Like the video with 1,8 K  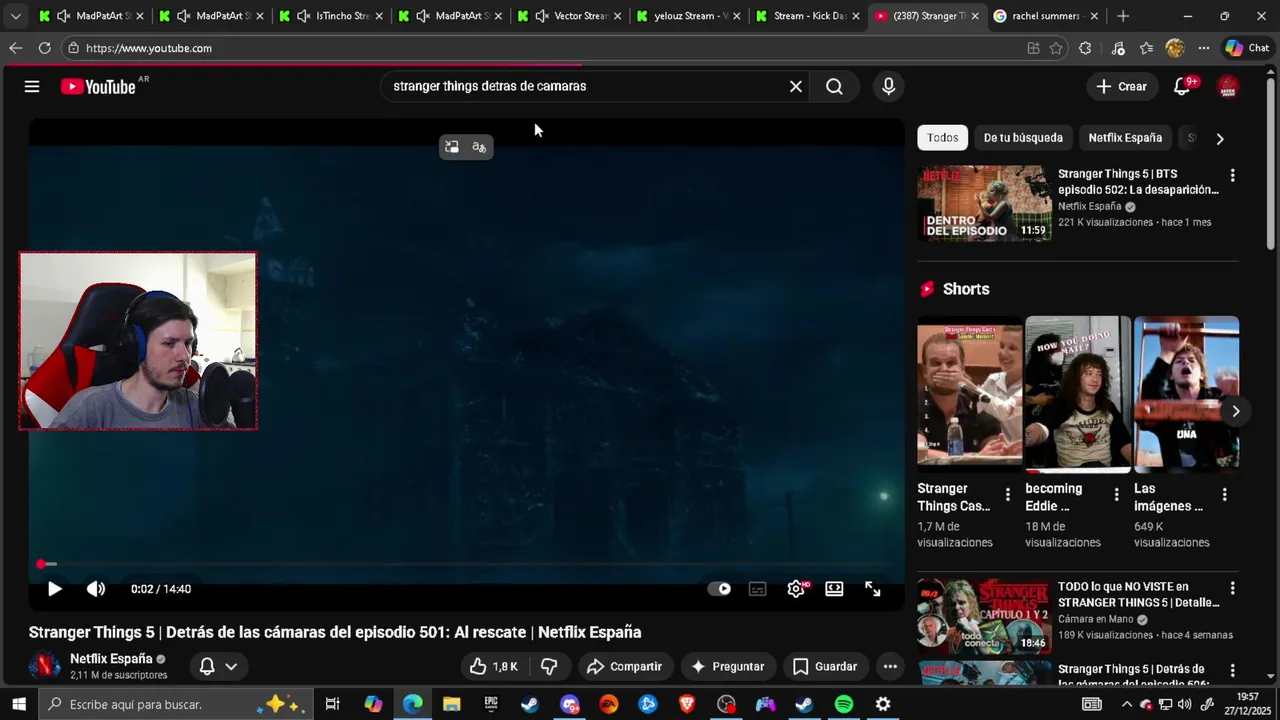pyautogui.click(x=495, y=667)
